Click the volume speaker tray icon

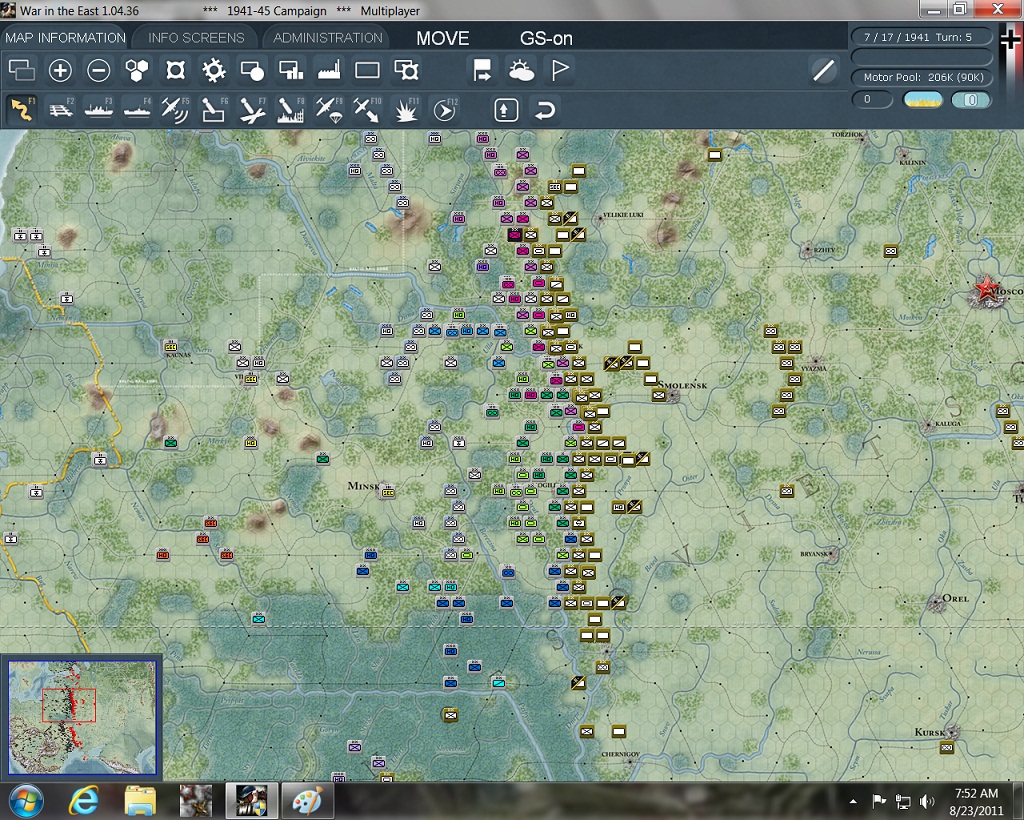tap(927, 801)
